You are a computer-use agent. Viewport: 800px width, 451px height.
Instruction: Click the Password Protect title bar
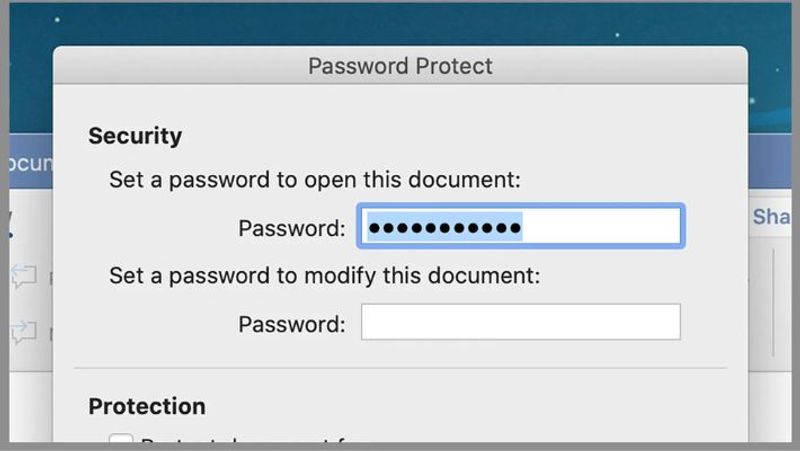[400, 67]
